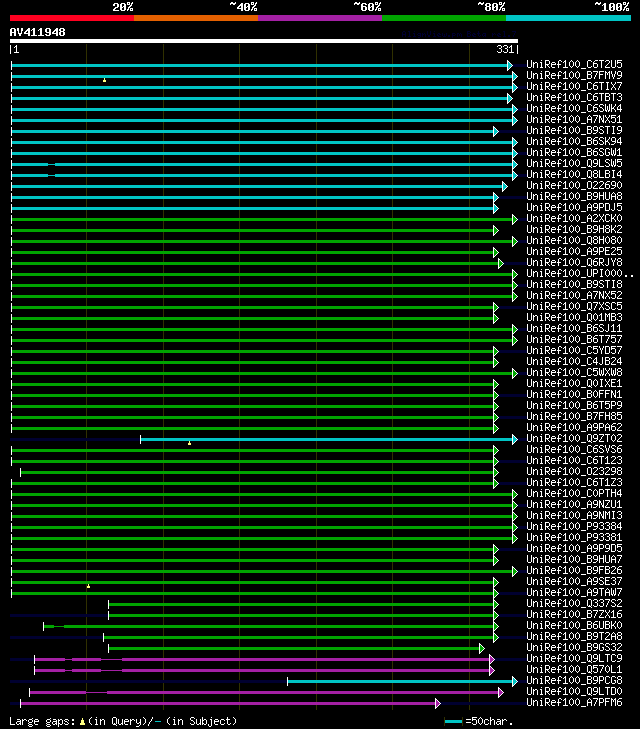Click the UniRef100_Q337S2 hit name

[x=574, y=603]
